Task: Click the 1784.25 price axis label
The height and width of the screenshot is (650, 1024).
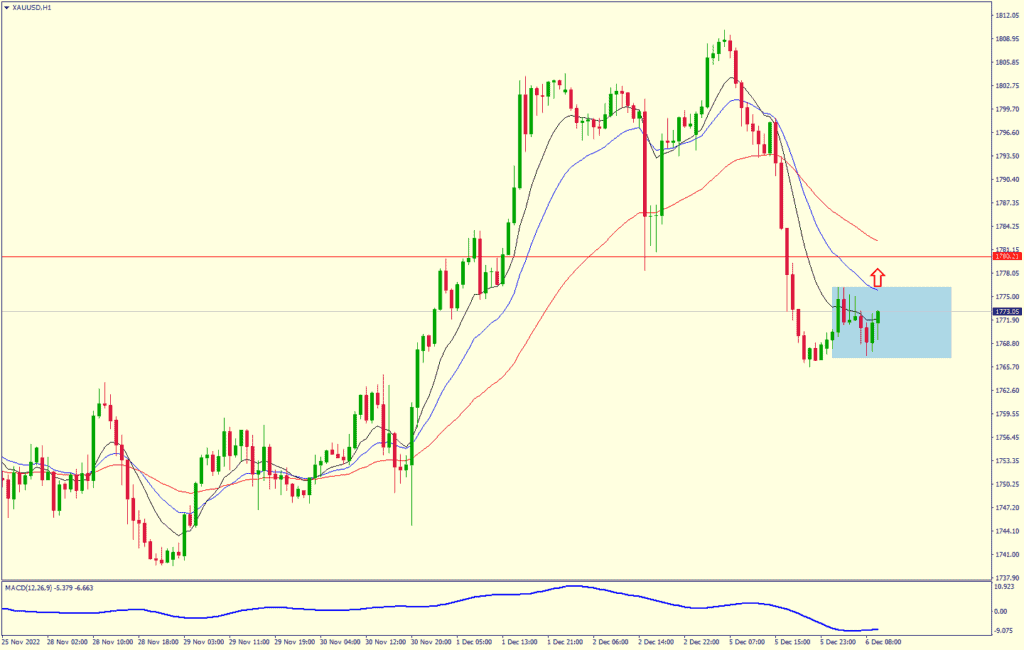Action: (x=1006, y=227)
